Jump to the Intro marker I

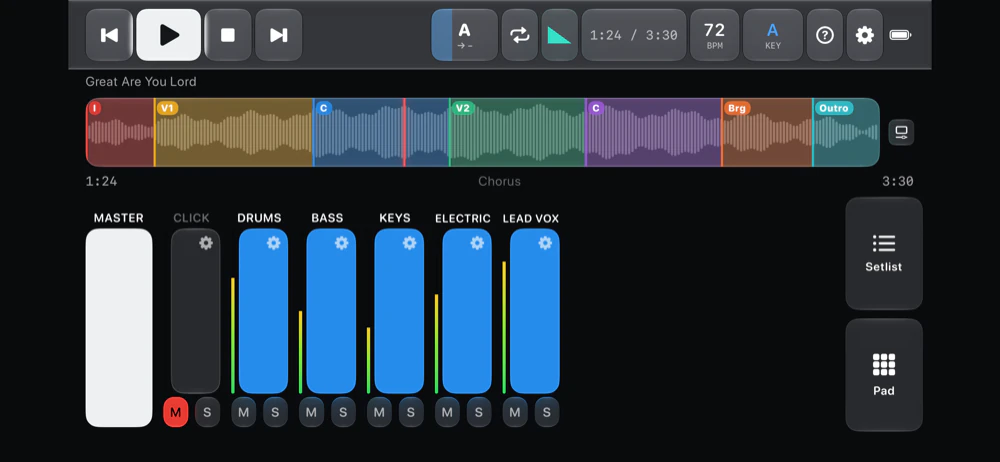point(95,108)
